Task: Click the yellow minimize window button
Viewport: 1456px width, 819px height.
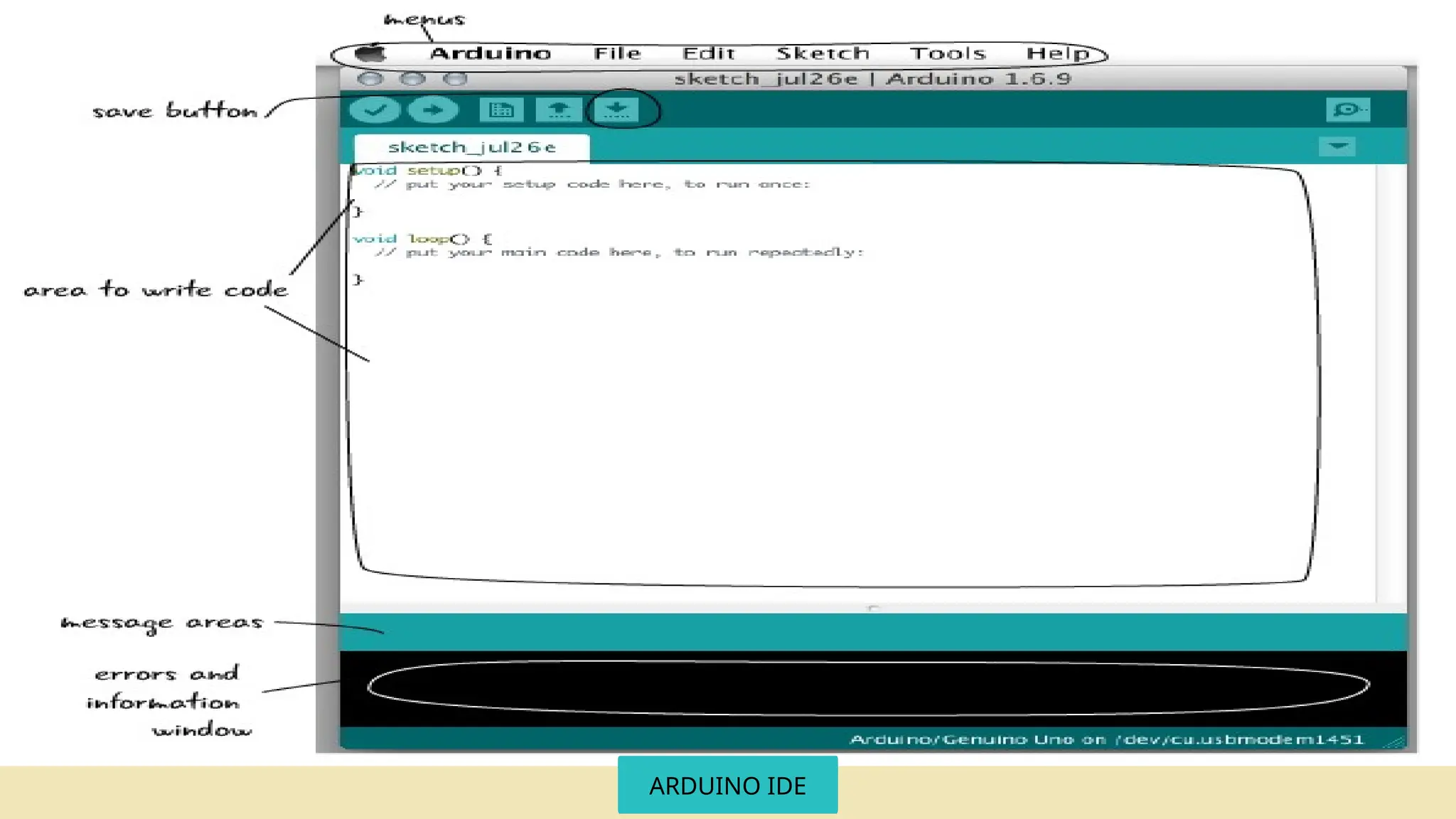Action: tap(412, 78)
